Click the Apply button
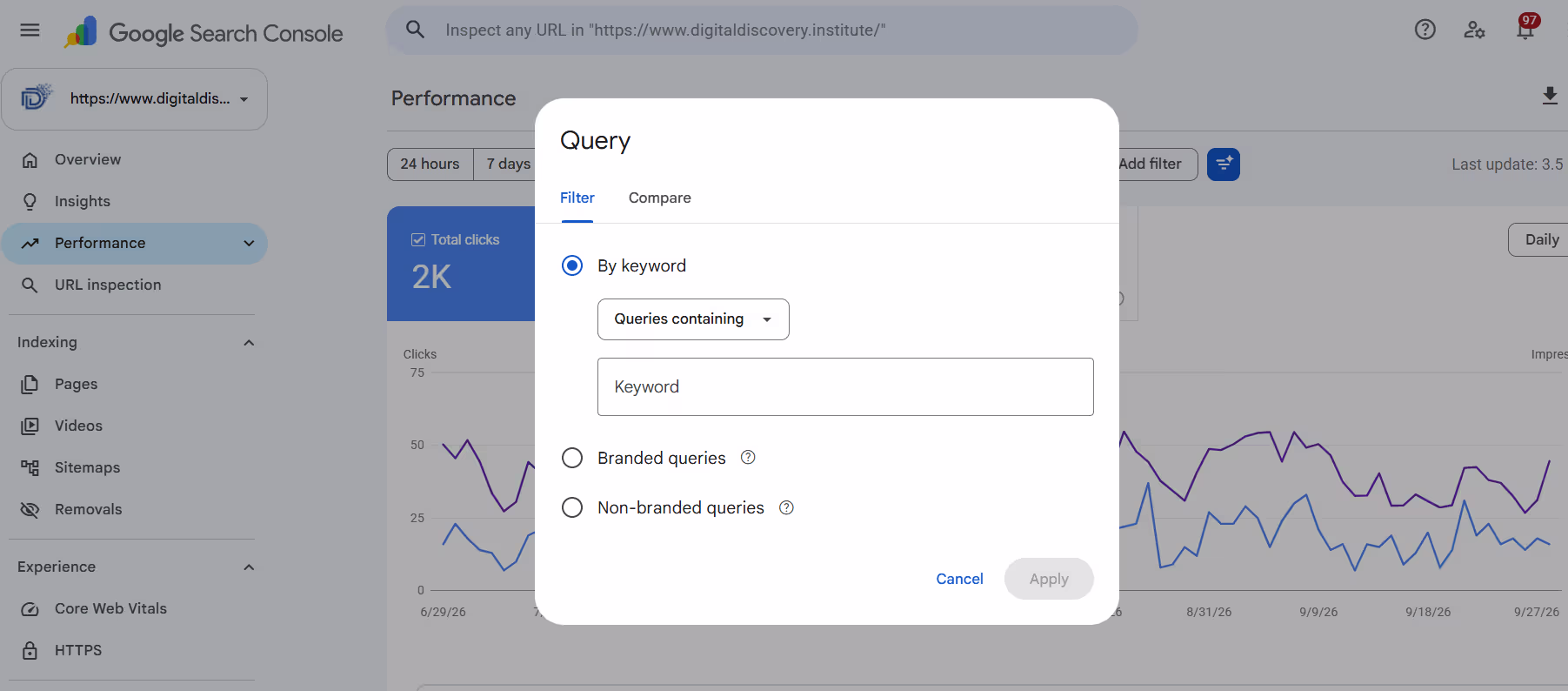The image size is (1568, 691). pyautogui.click(x=1049, y=579)
